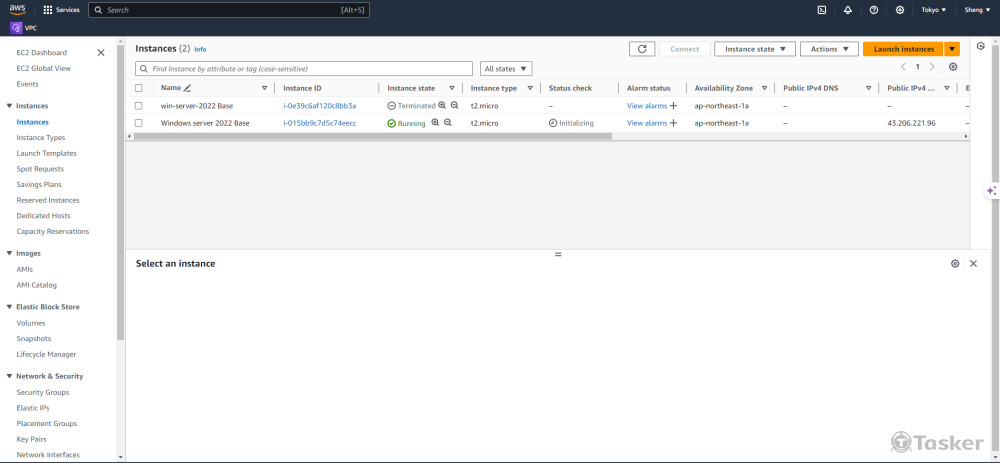Go to Volumes under Elastic Block Store
1000x463 pixels.
(31, 323)
